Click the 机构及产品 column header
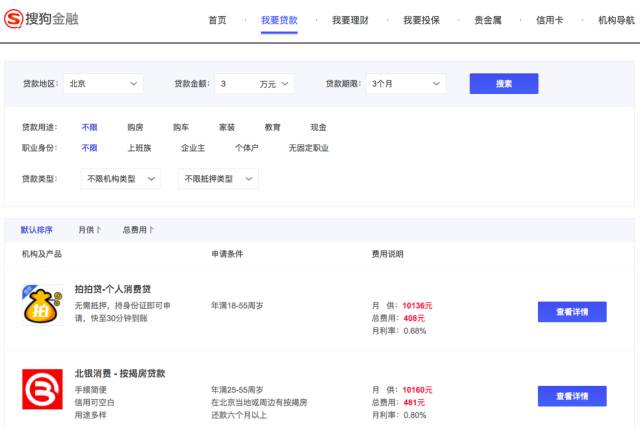Viewport: 640px width, 430px height. [x=42, y=254]
